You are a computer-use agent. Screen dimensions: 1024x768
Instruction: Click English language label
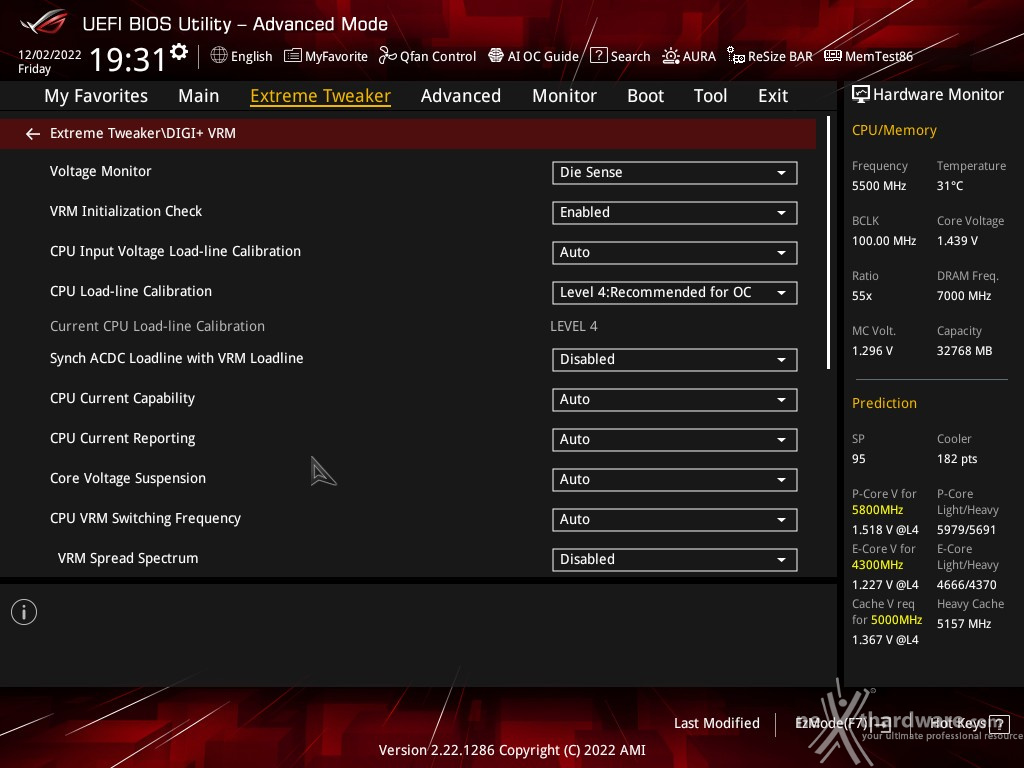click(x=251, y=56)
